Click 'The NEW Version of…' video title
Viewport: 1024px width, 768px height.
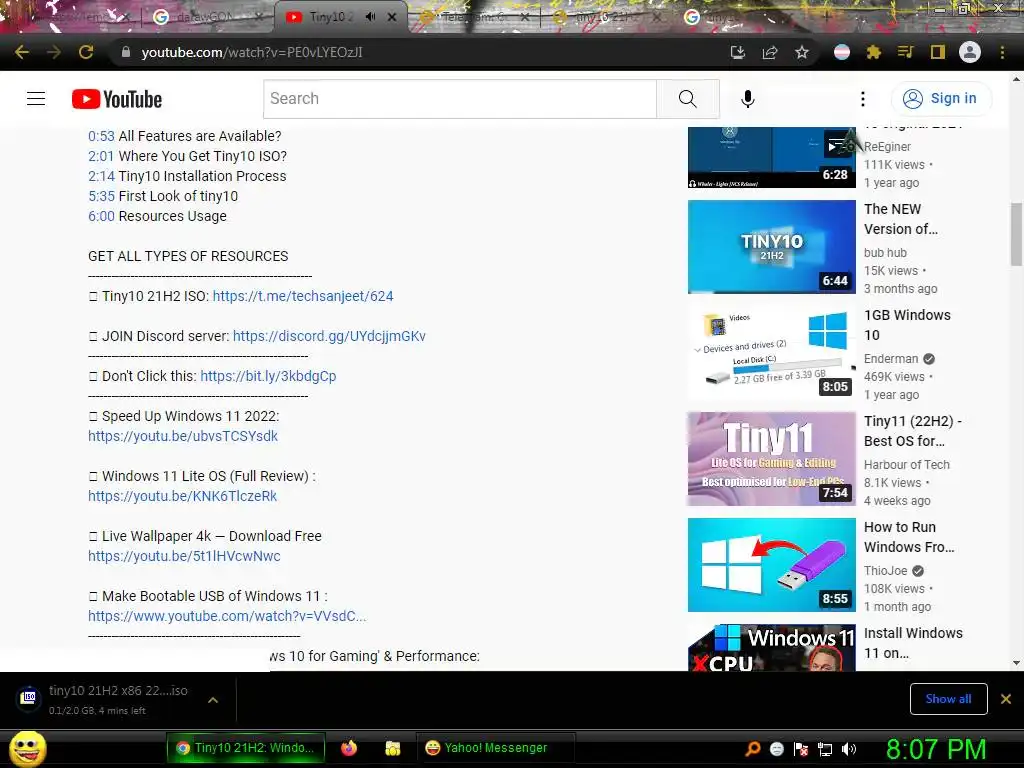pos(901,219)
